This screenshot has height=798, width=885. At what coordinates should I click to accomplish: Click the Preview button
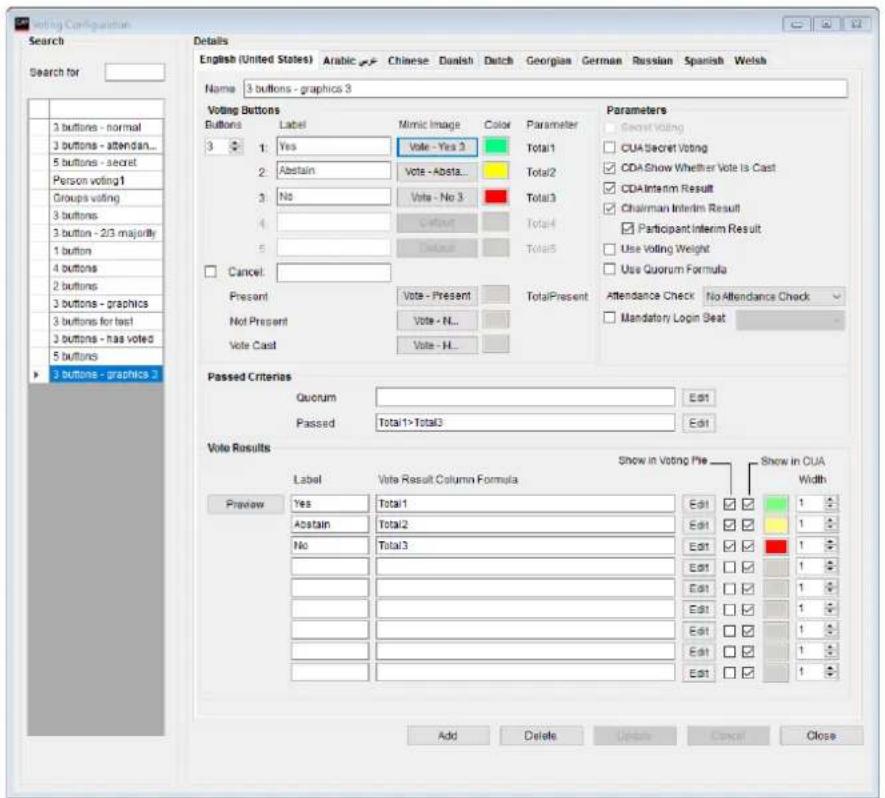246,504
